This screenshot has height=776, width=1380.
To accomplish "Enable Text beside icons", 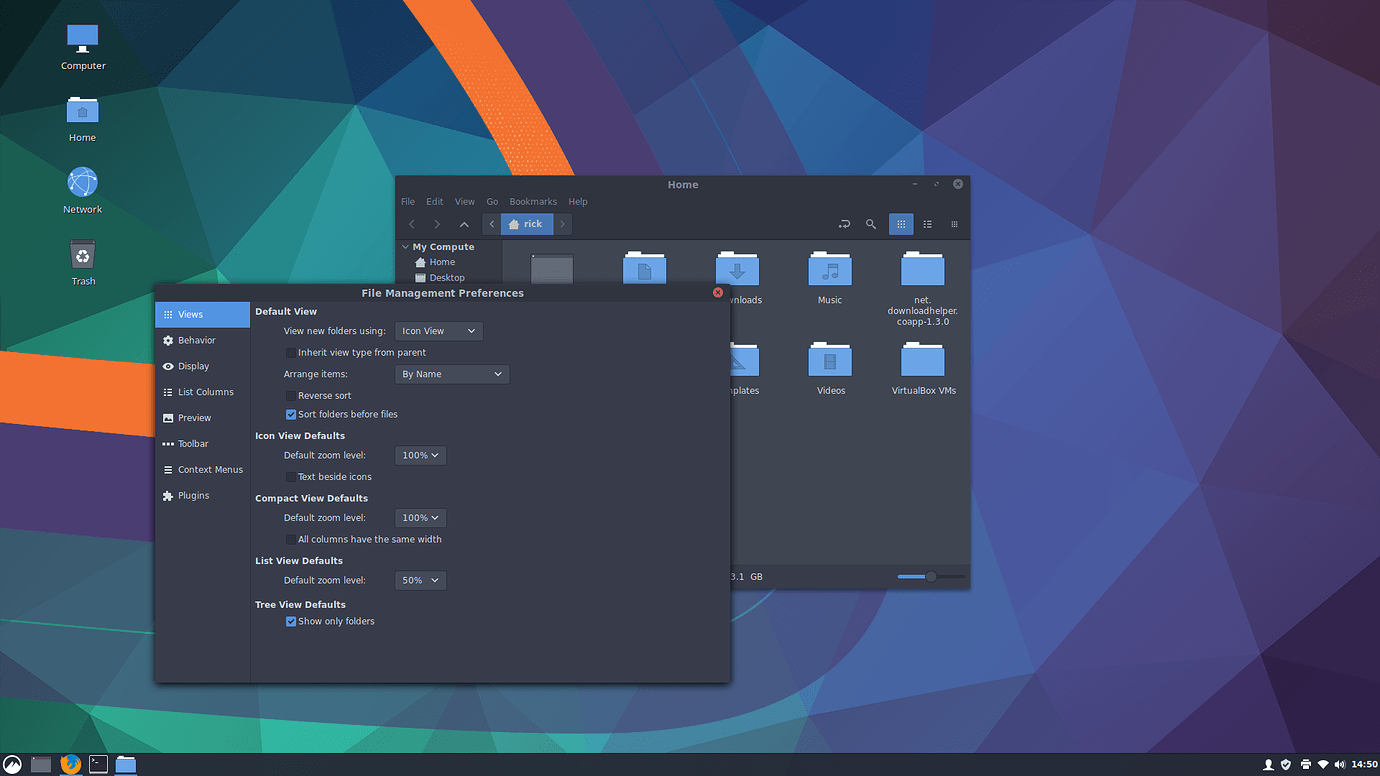I will tap(291, 477).
